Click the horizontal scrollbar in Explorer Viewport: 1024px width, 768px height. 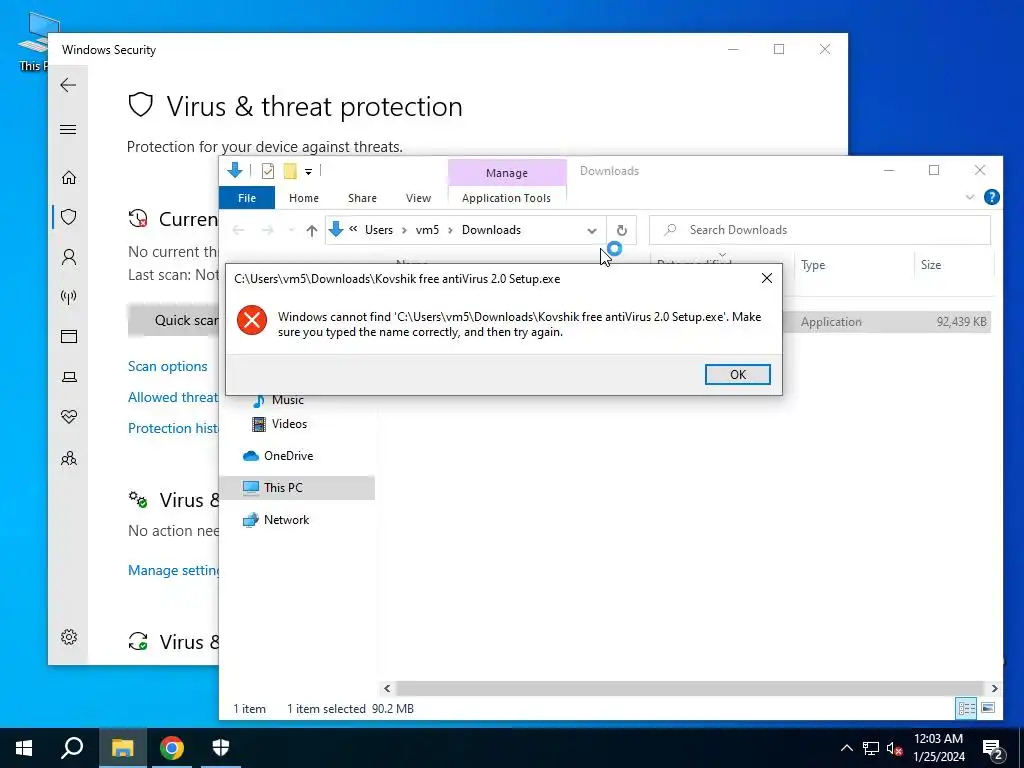[689, 688]
